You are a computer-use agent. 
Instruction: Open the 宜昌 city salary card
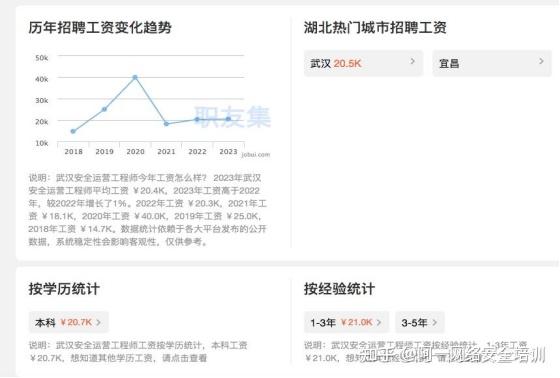(x=492, y=63)
